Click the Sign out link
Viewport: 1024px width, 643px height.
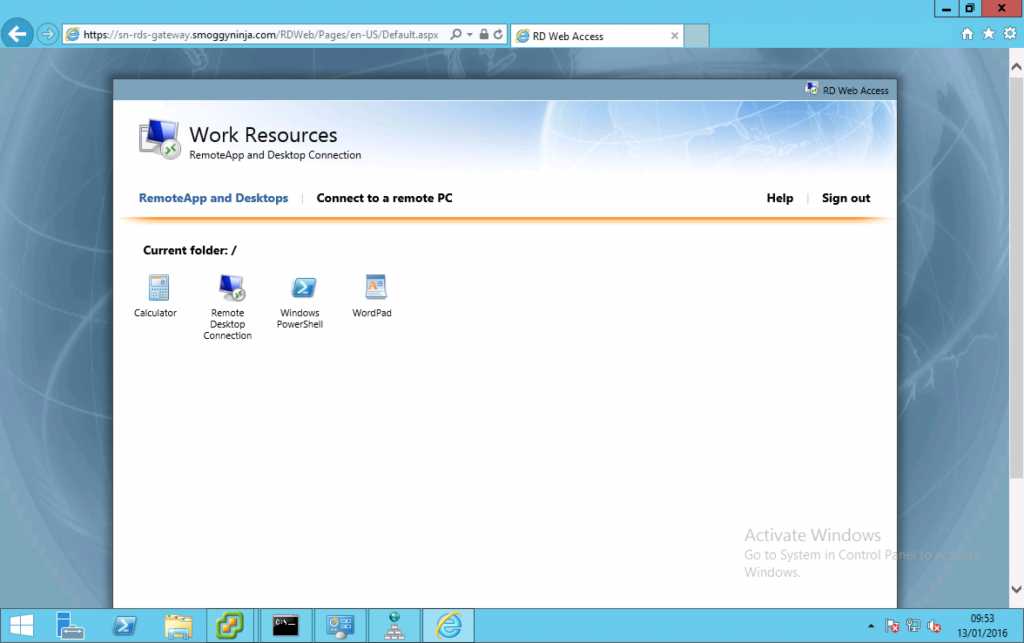coord(846,198)
